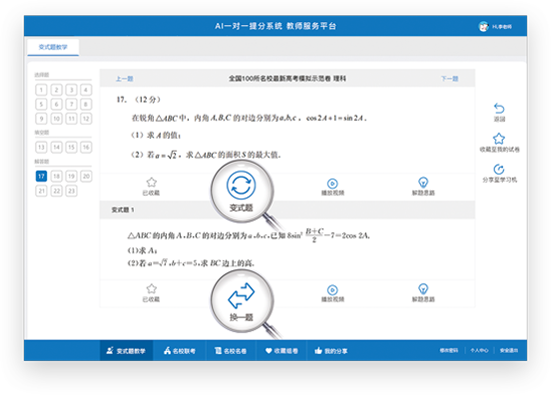Click the large 变式题 refresh icon
Viewport: 551px width, 395px height.
click(241, 185)
